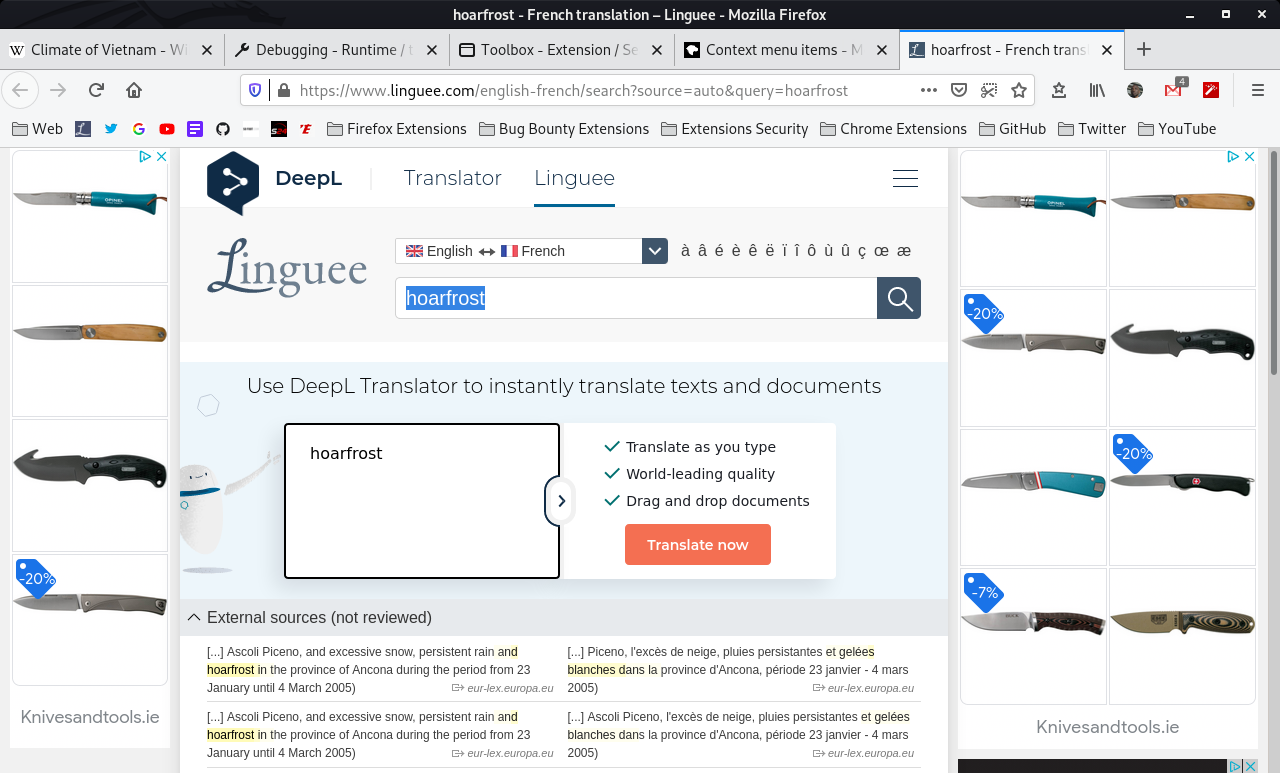The image size is (1280, 773).
Task: Click Translate now button
Action: [x=698, y=545]
